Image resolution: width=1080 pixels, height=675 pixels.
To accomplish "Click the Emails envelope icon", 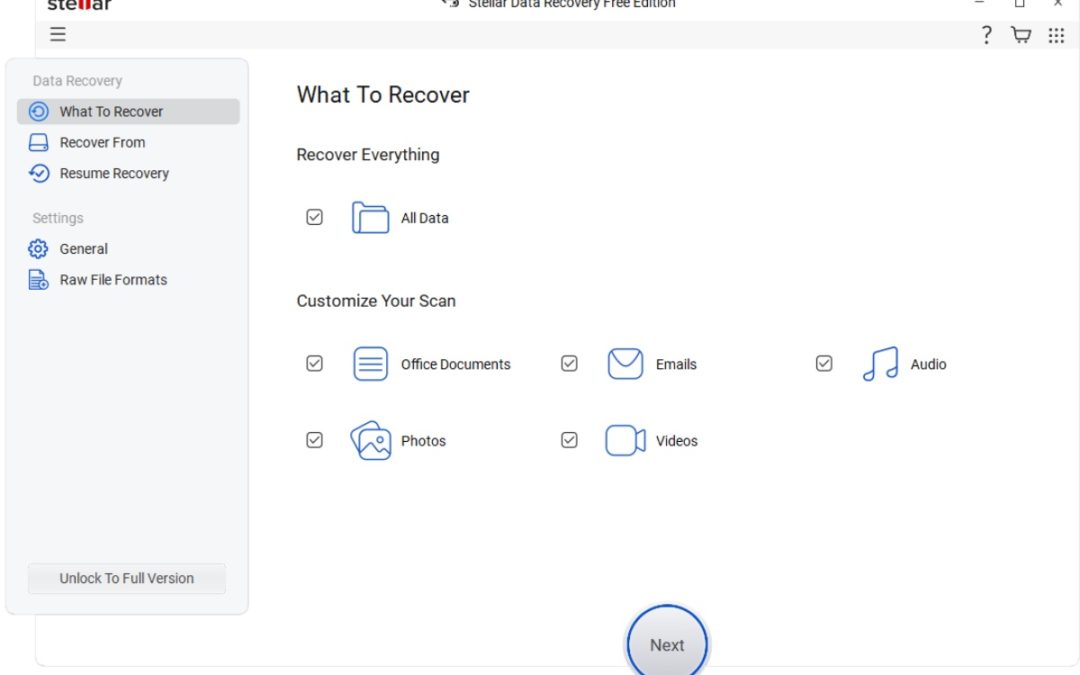I will pyautogui.click(x=625, y=364).
